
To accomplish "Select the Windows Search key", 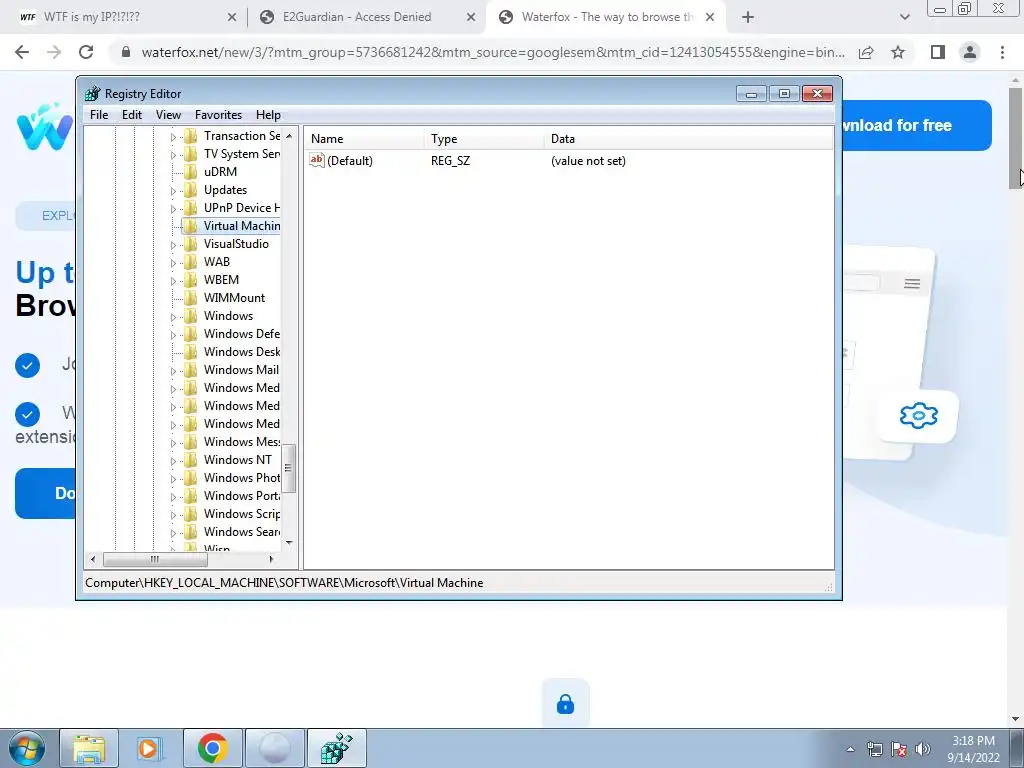I will click(x=242, y=532).
